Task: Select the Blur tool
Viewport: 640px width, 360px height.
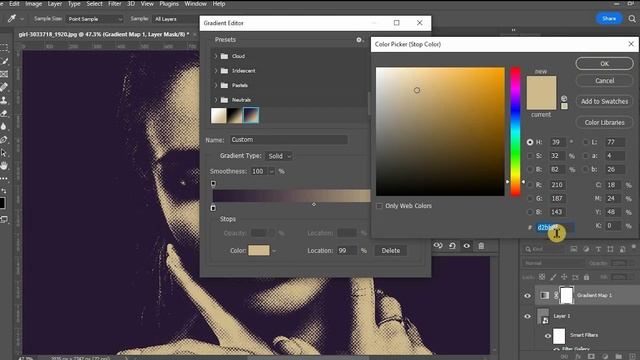Action: click(x=4, y=127)
